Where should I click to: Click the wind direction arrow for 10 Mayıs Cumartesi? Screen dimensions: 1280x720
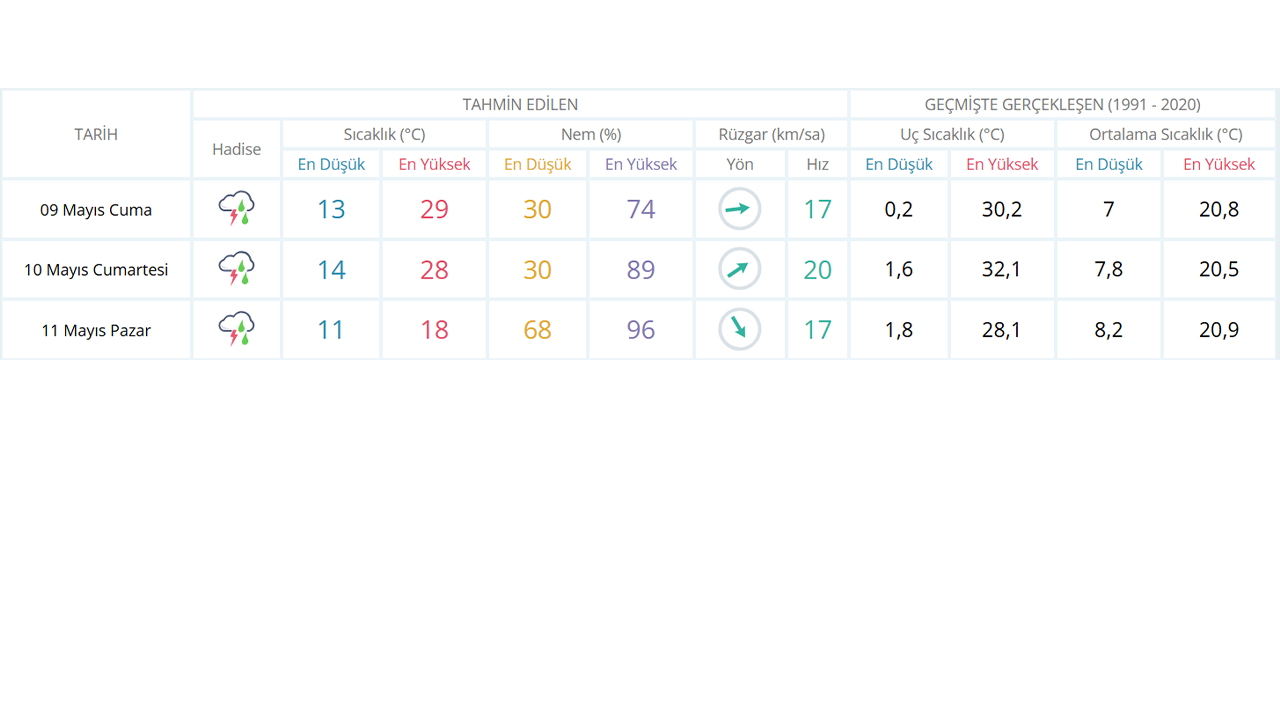click(x=740, y=269)
